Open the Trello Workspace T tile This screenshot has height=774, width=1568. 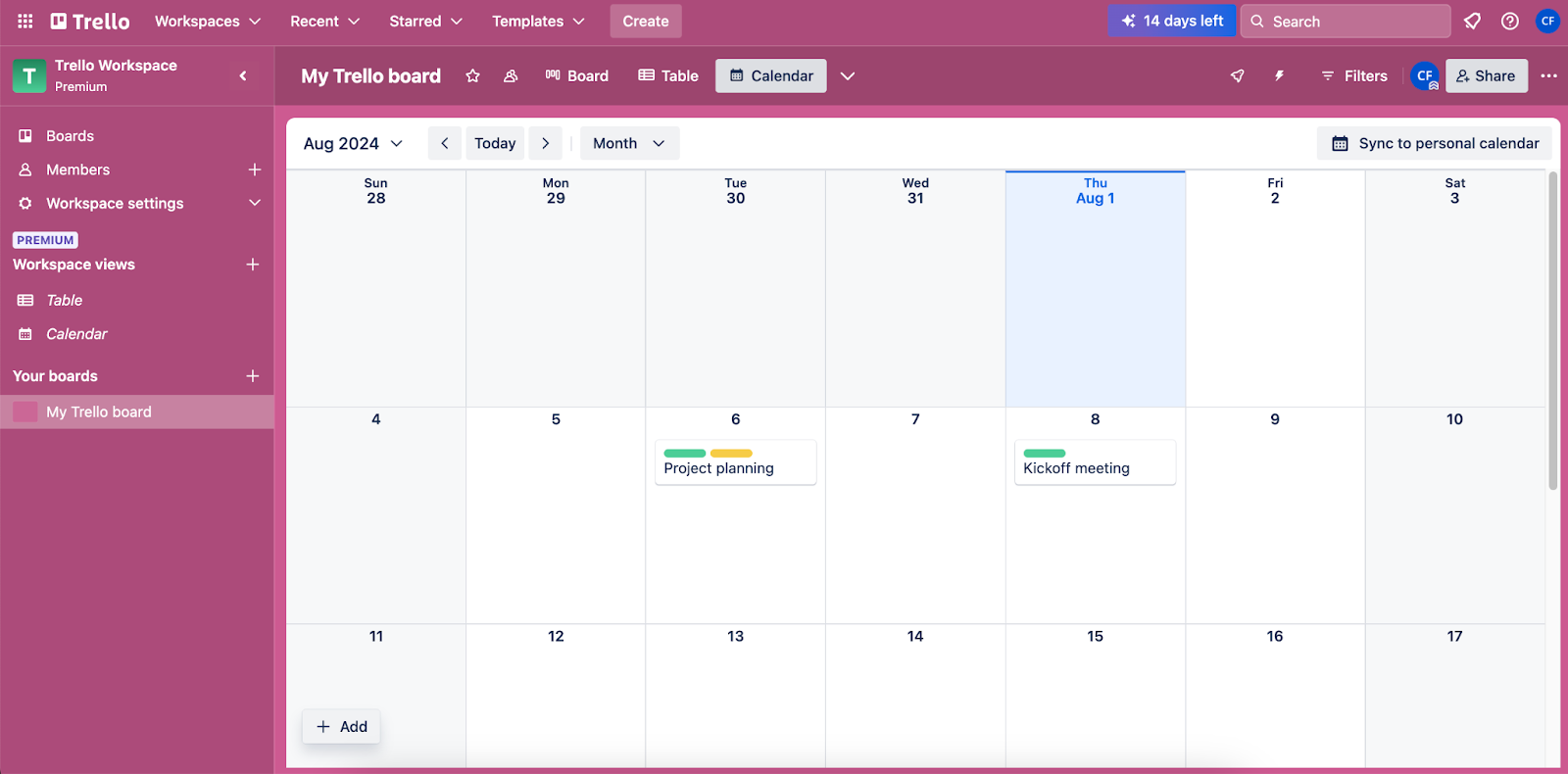pos(29,75)
